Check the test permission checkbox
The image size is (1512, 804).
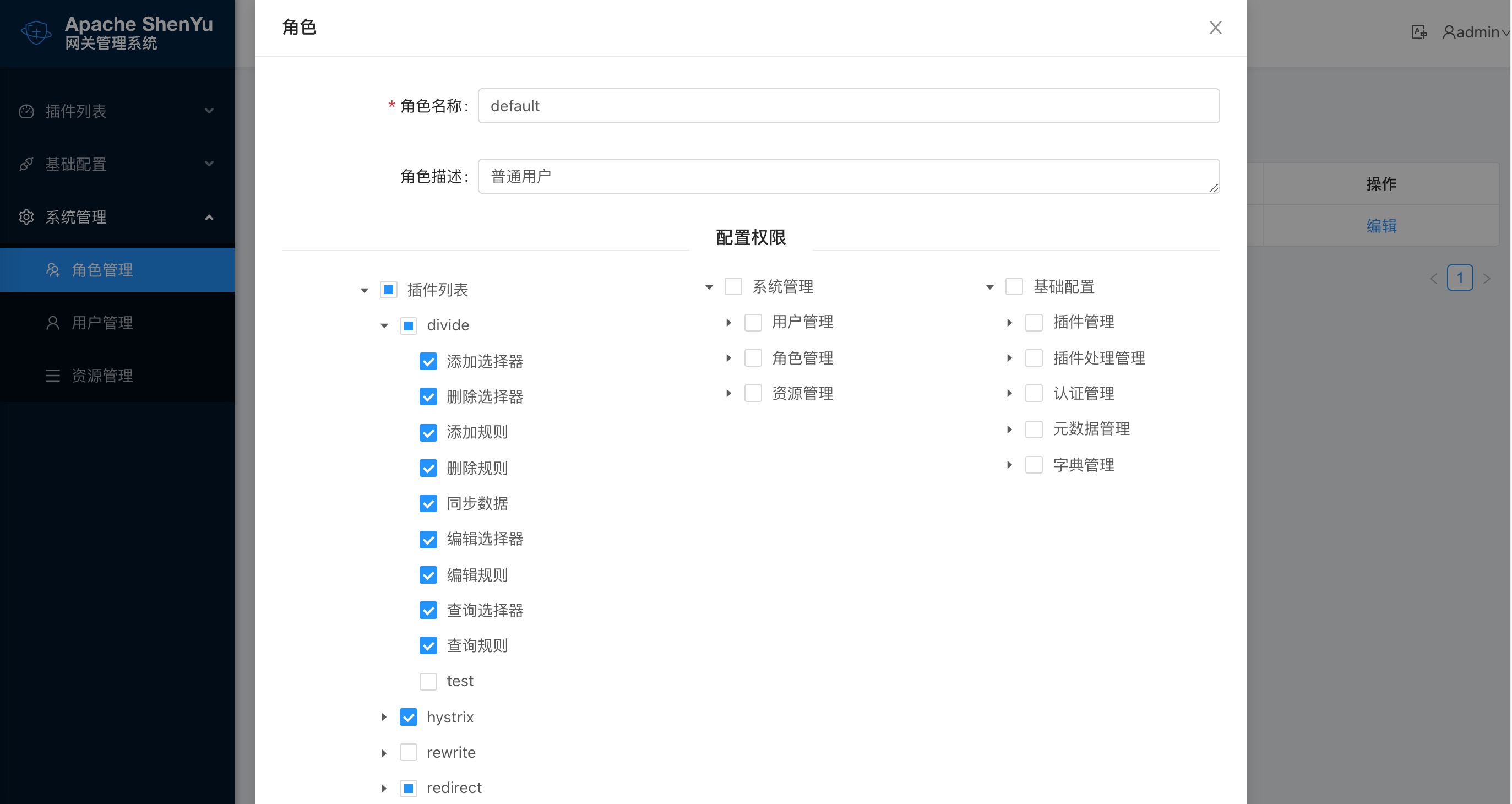point(428,681)
